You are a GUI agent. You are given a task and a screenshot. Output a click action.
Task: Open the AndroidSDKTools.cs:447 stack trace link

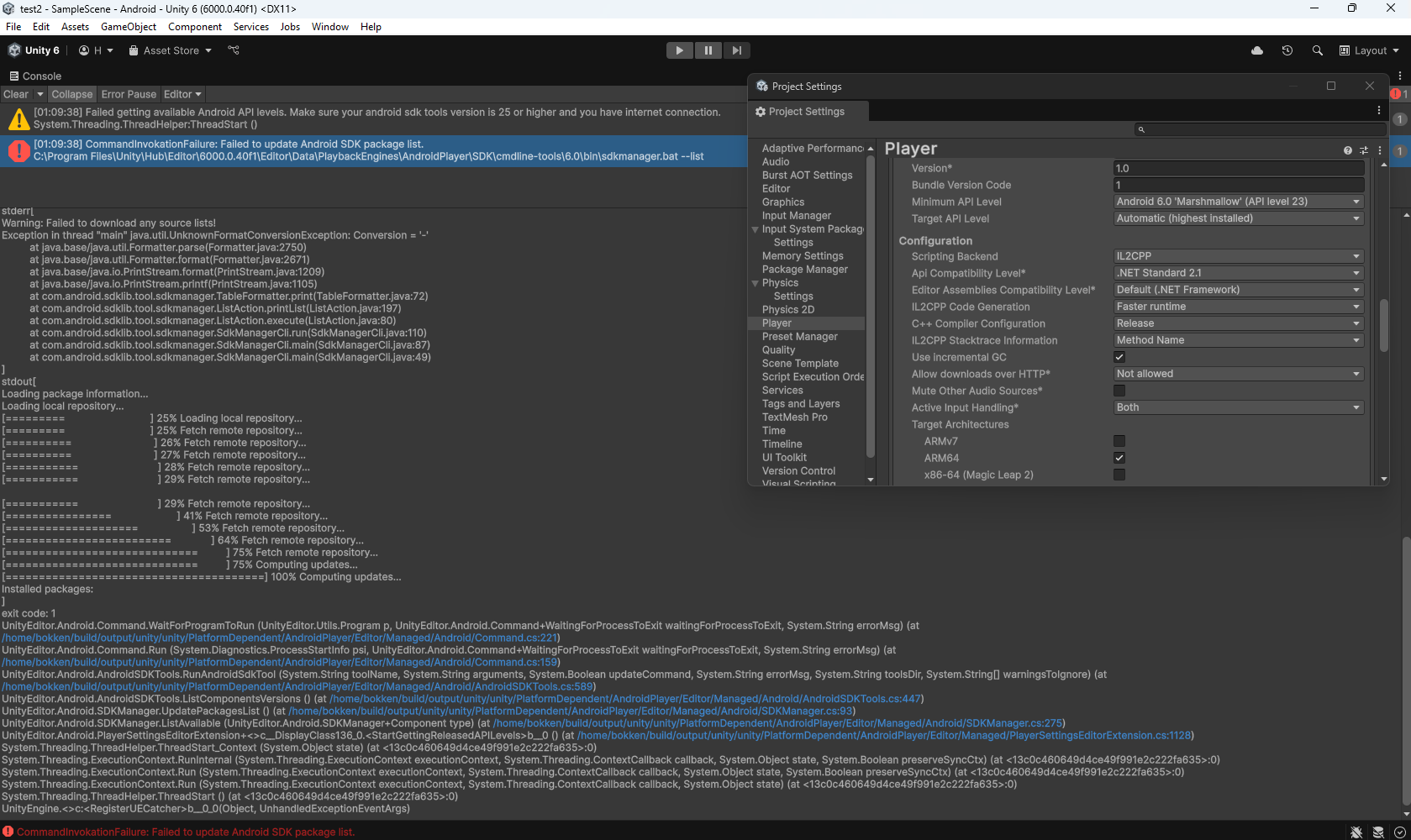pyautogui.click(x=625, y=699)
